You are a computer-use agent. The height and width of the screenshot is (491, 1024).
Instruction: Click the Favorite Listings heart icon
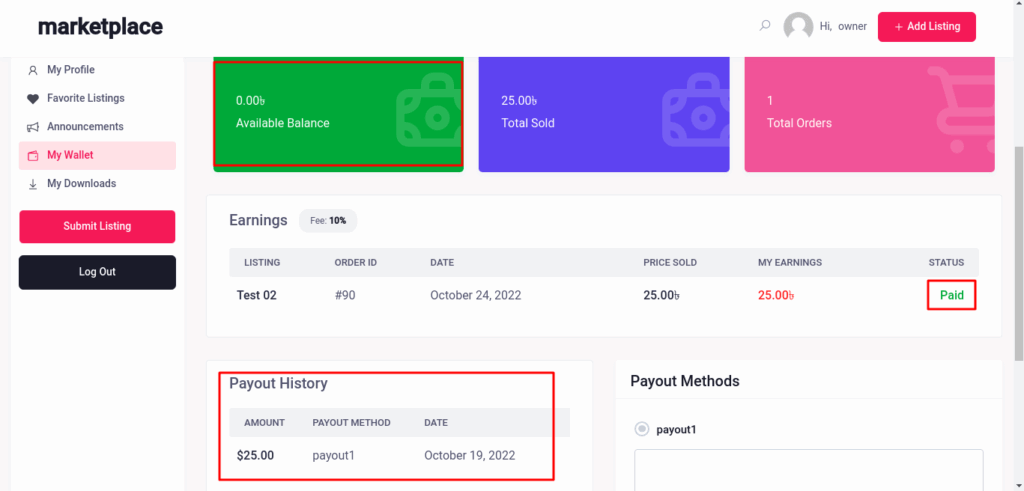pyautogui.click(x=33, y=99)
